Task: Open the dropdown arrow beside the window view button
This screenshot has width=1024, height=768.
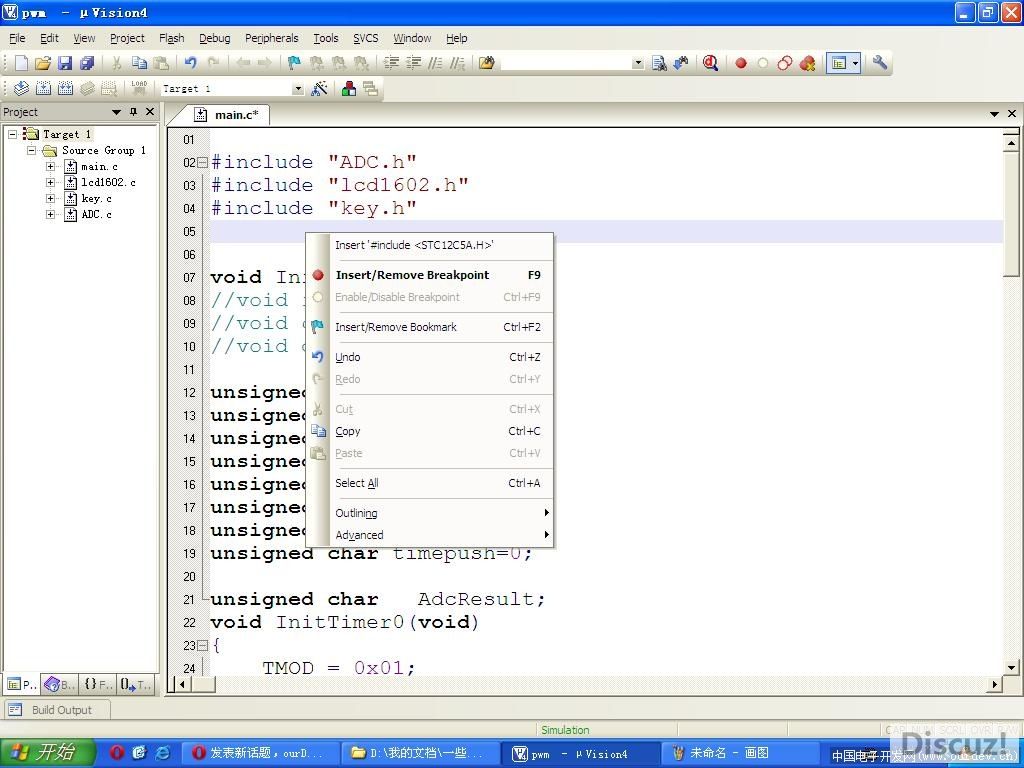Action: (855, 63)
